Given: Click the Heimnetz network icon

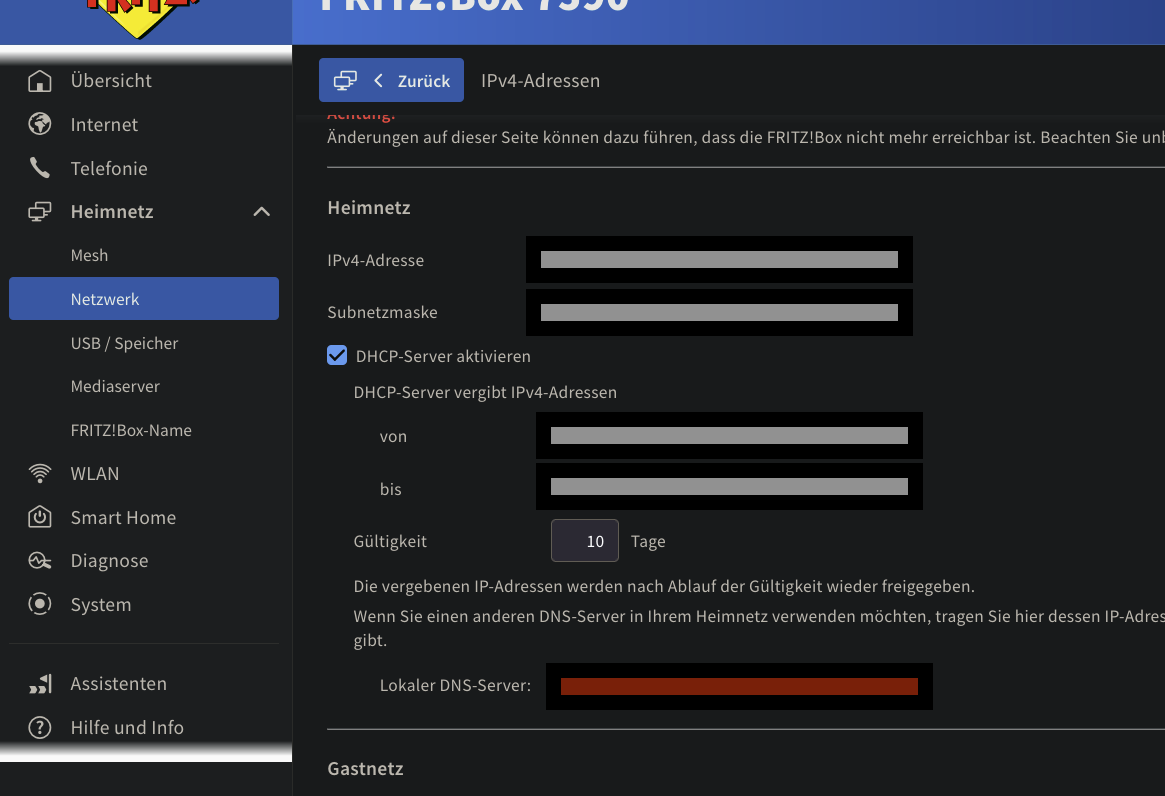Looking at the screenshot, I should pos(40,211).
